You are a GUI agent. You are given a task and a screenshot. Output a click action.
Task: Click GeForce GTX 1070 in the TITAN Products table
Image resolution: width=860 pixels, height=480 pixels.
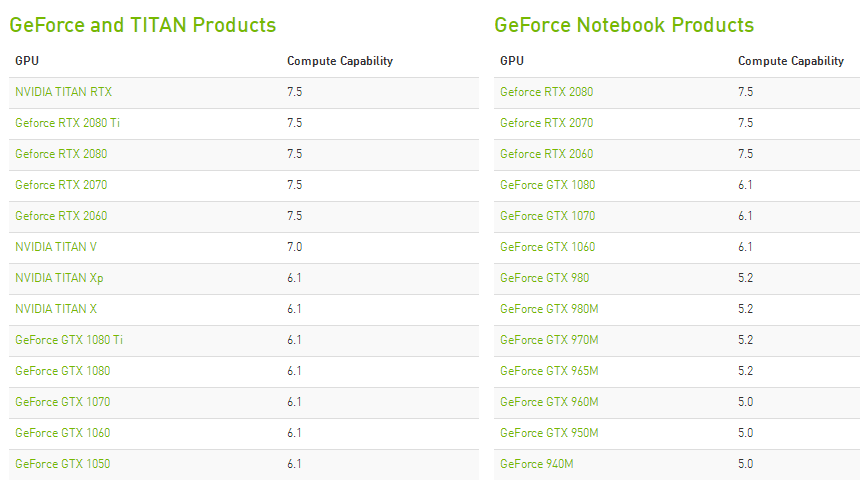(62, 402)
